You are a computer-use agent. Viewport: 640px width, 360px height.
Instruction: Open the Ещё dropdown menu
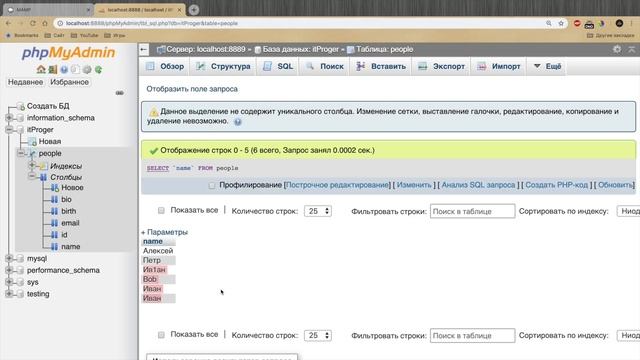tap(547, 66)
